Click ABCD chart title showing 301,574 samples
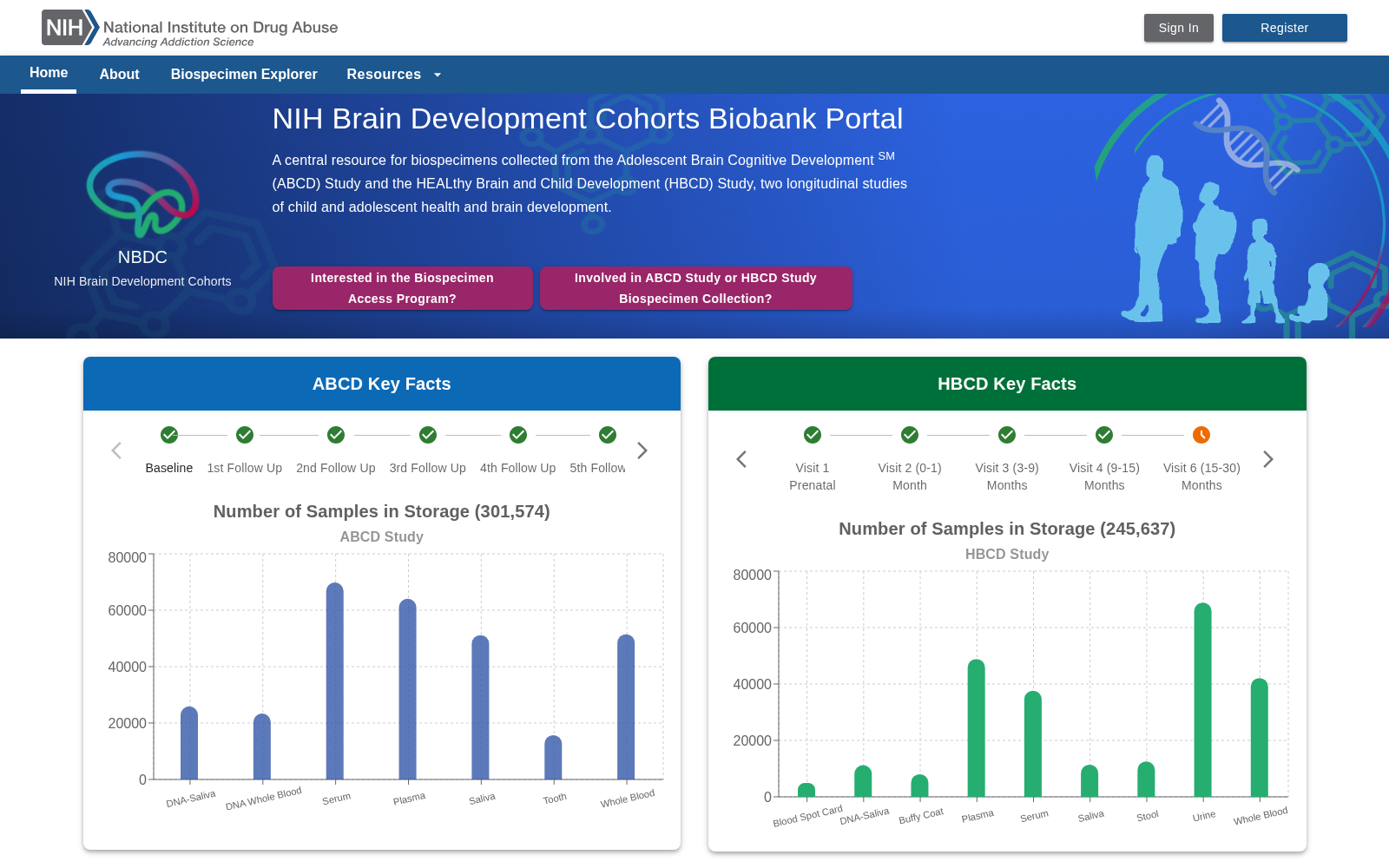The height and width of the screenshot is (868, 1389). pos(382,511)
